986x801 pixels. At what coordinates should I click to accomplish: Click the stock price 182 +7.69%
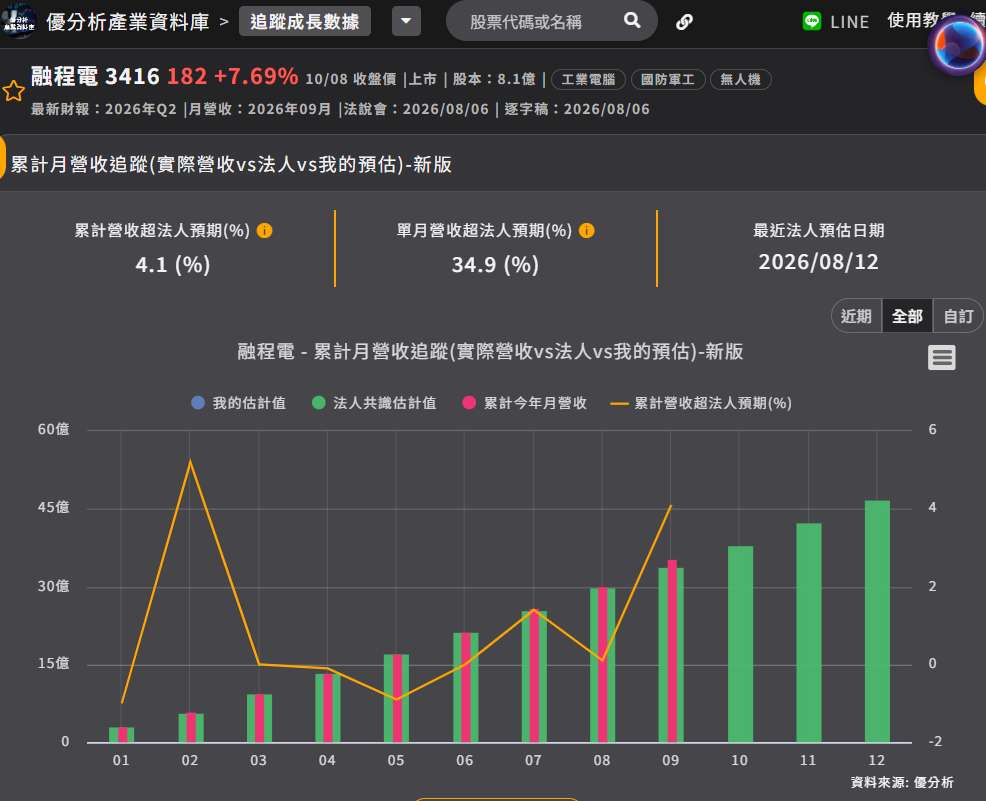(x=232, y=76)
